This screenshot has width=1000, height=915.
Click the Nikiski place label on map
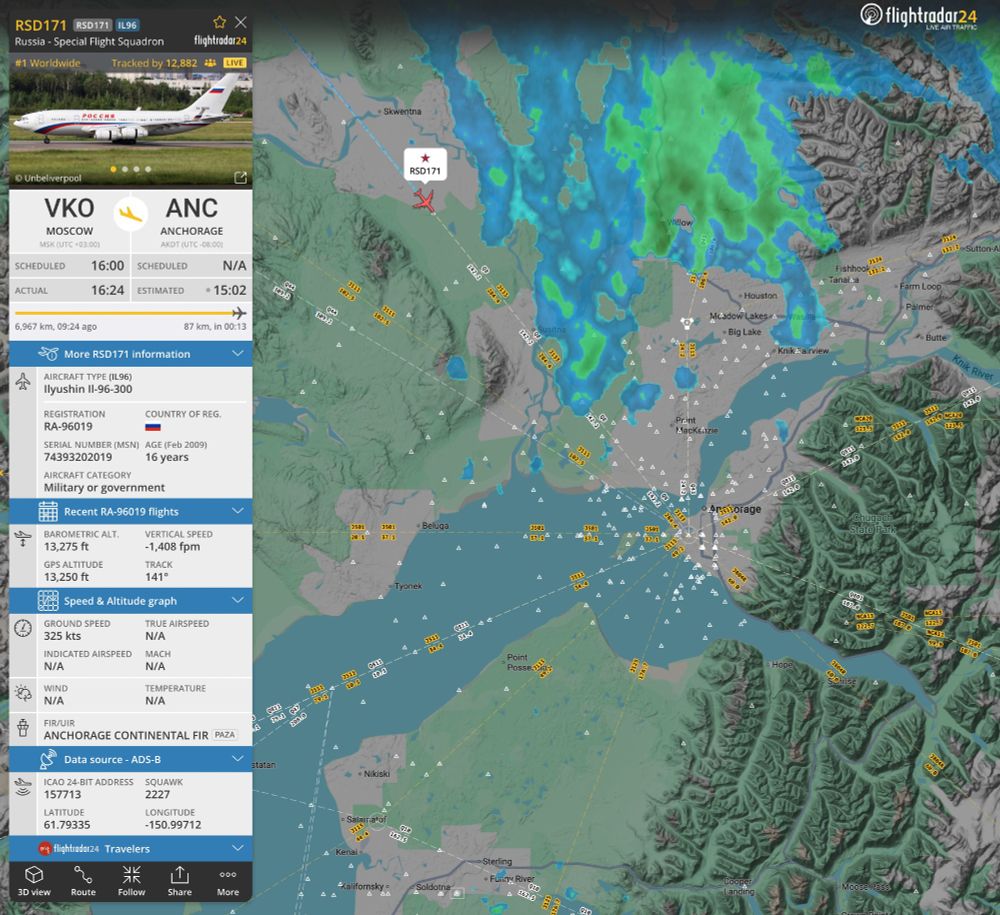click(376, 774)
